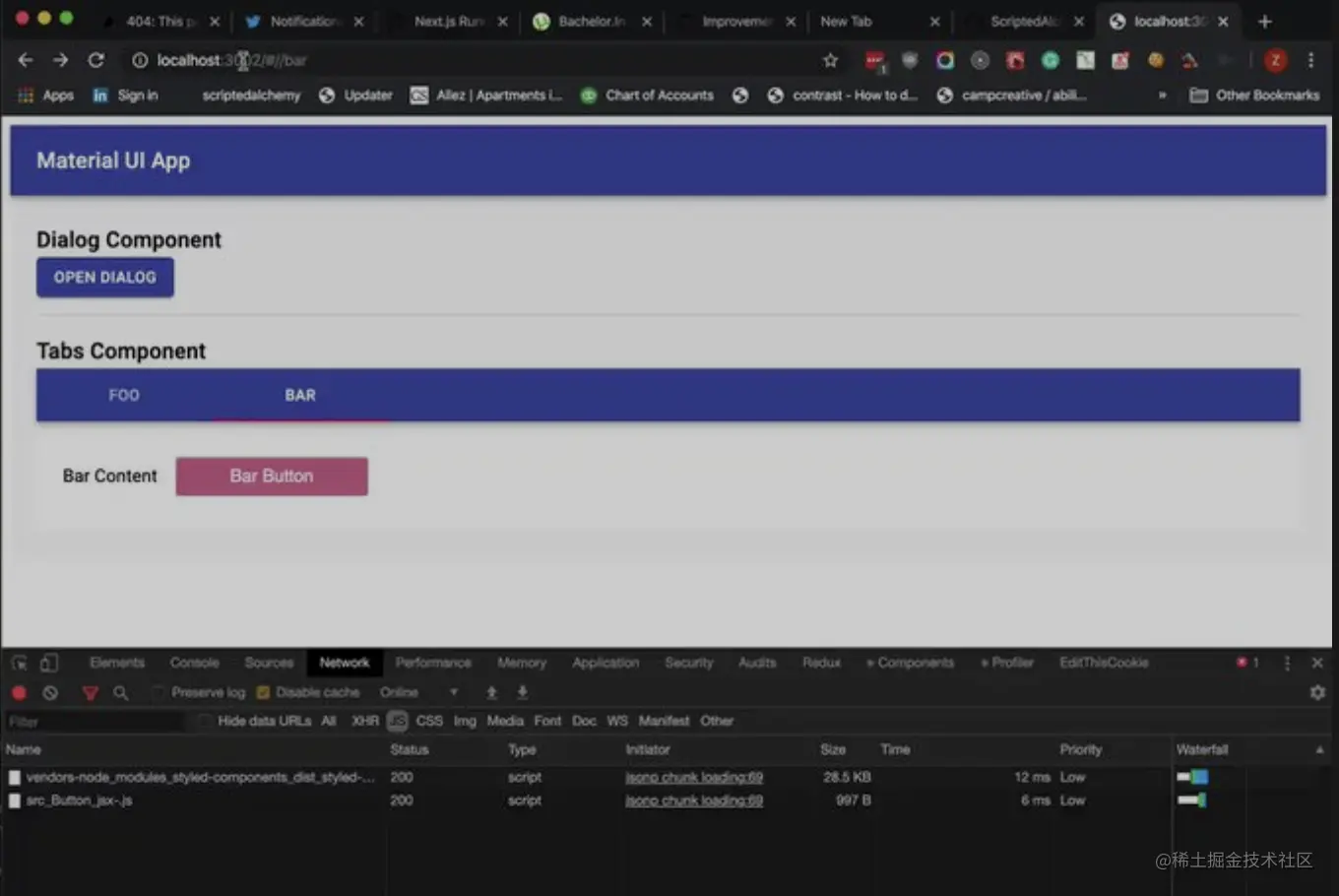This screenshot has width=1339, height=896.
Task: Open the Chart of Accounts bookmark
Action: [648, 96]
